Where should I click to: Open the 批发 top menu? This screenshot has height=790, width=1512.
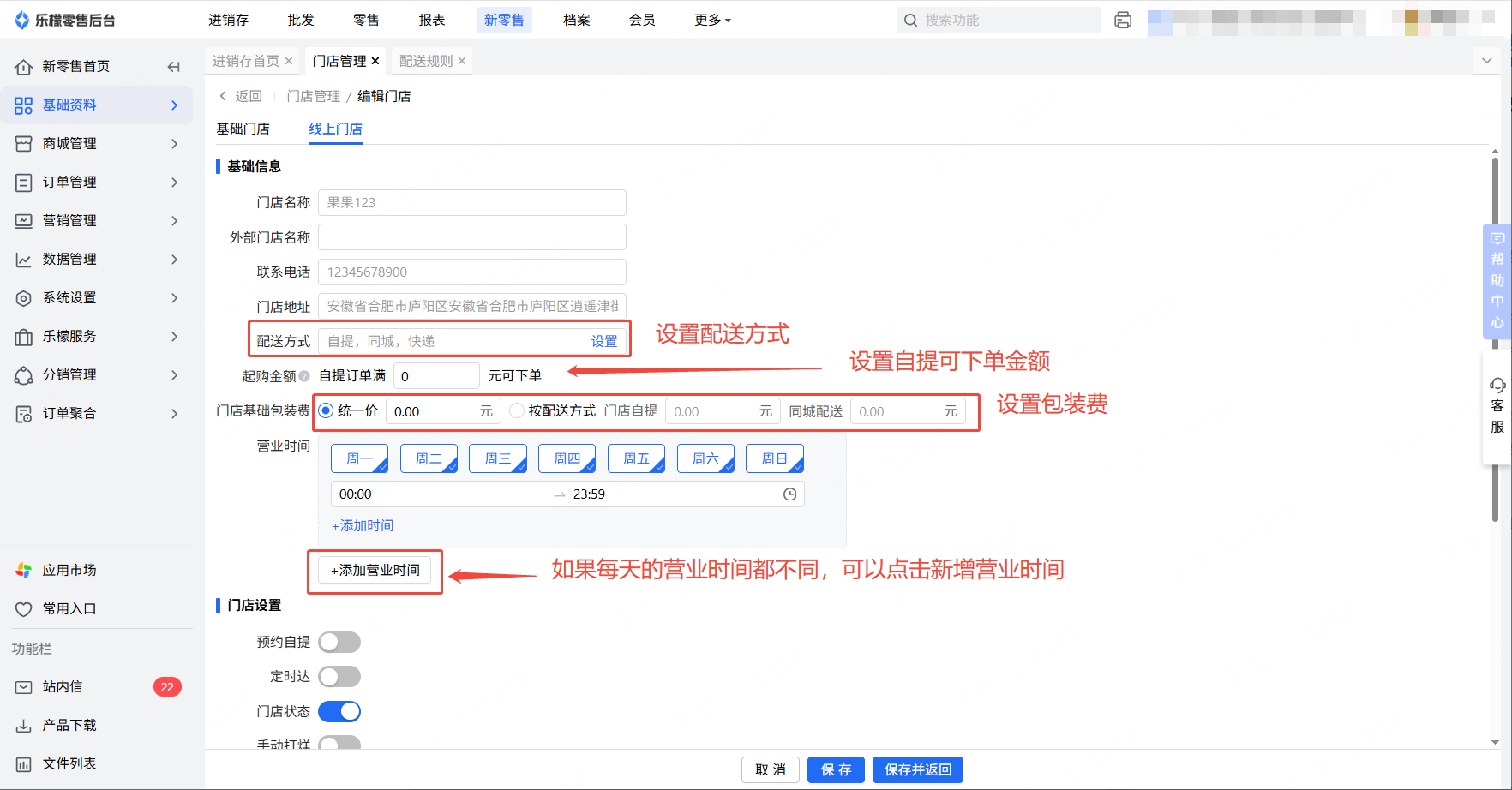point(301,20)
